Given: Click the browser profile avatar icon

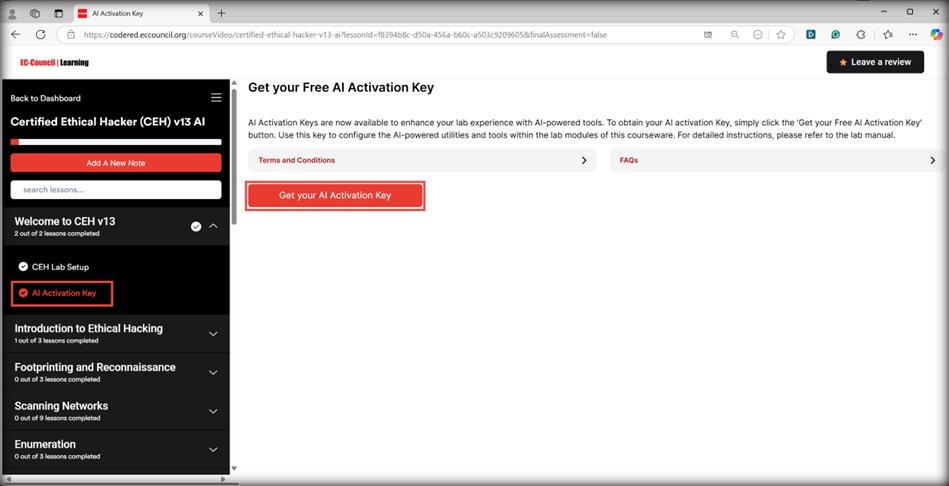Looking at the screenshot, I should click(x=12, y=13).
